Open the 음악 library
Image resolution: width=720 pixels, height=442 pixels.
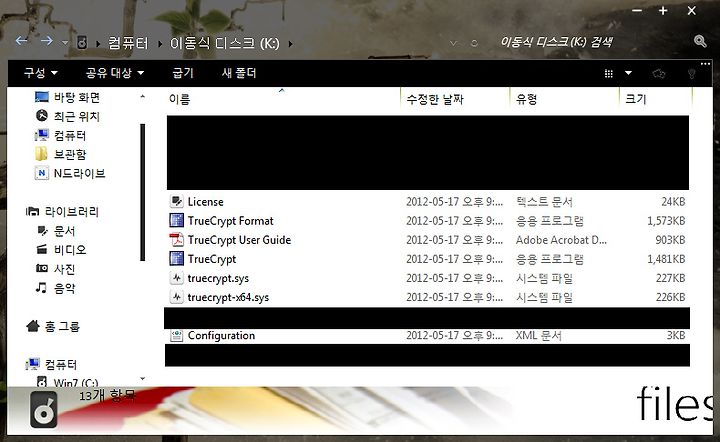[x=64, y=288]
